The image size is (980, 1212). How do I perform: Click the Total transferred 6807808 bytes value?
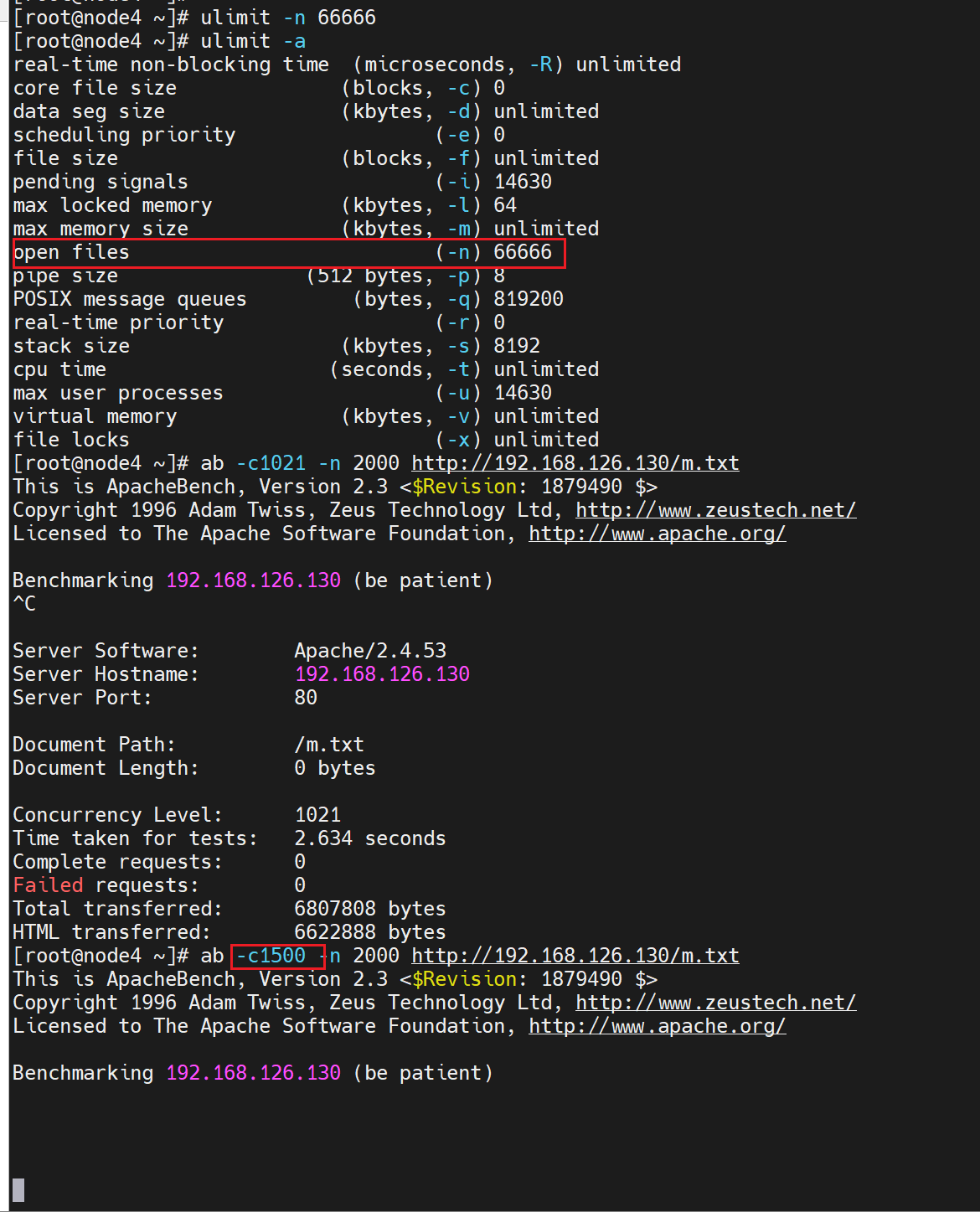369,909
